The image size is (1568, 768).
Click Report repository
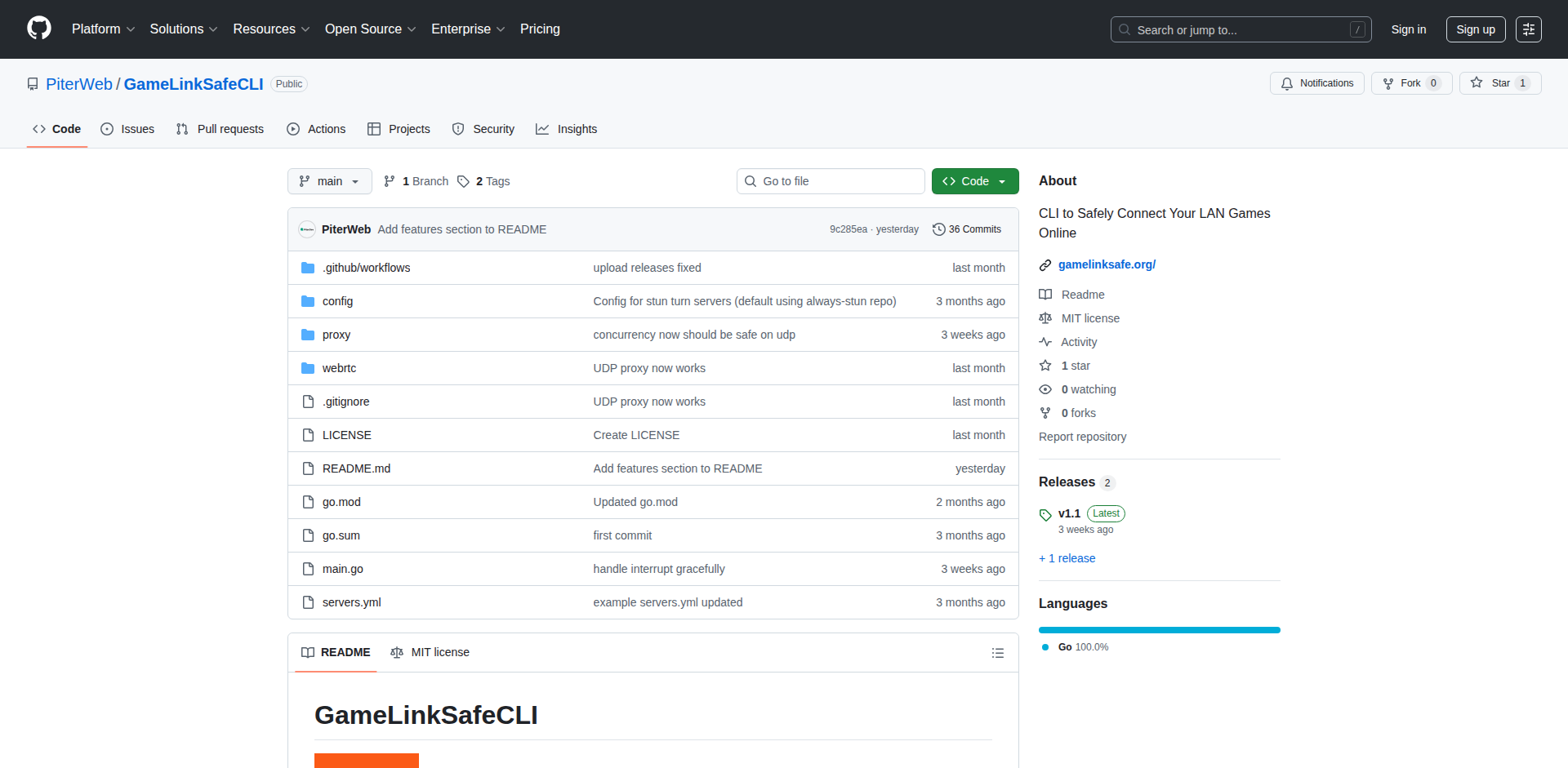click(x=1082, y=437)
